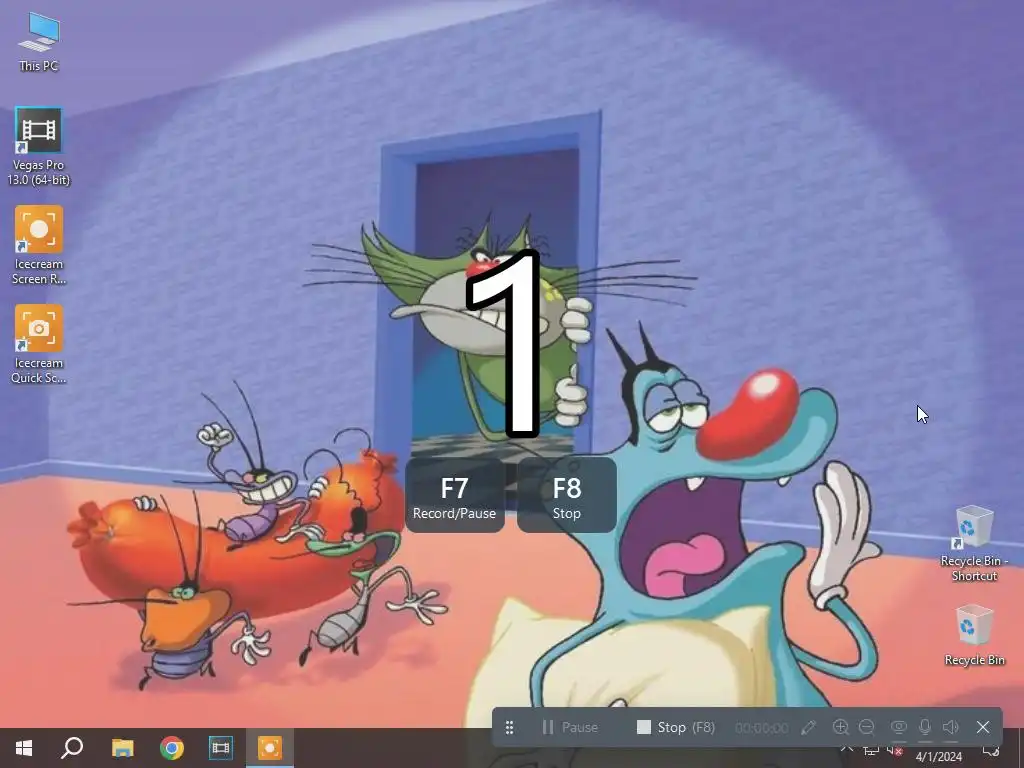
Task: Select the Icecream Quick Screenshot desktop shortcut
Action: pos(39,344)
